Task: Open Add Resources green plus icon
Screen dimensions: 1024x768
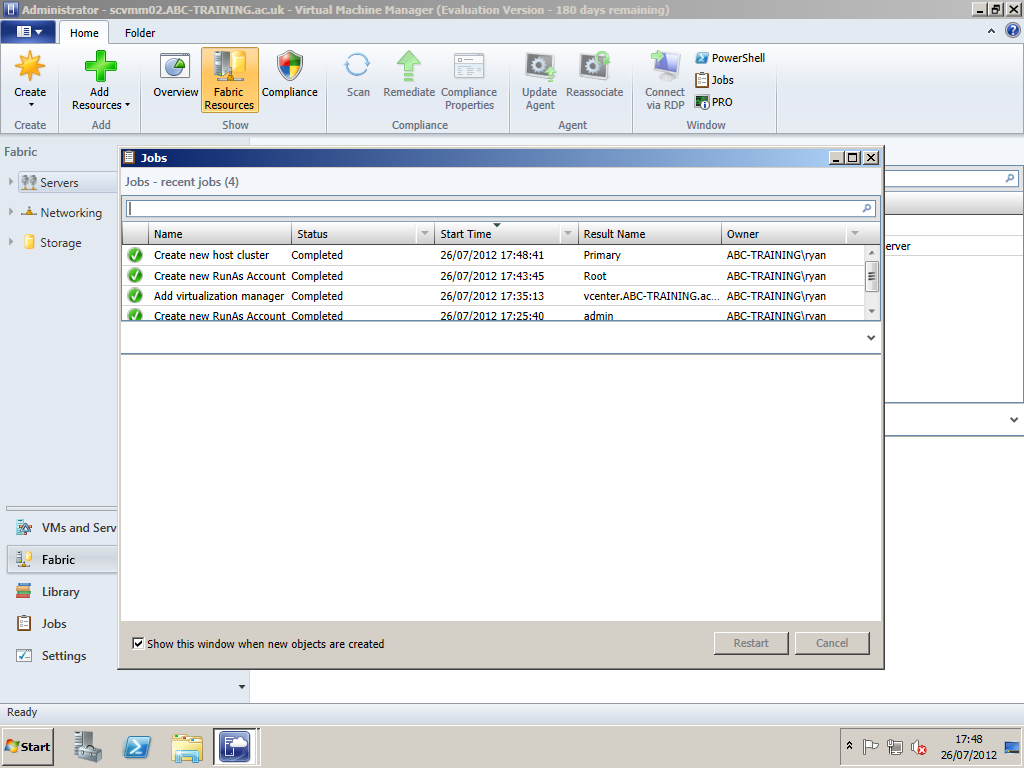Action: click(101, 67)
